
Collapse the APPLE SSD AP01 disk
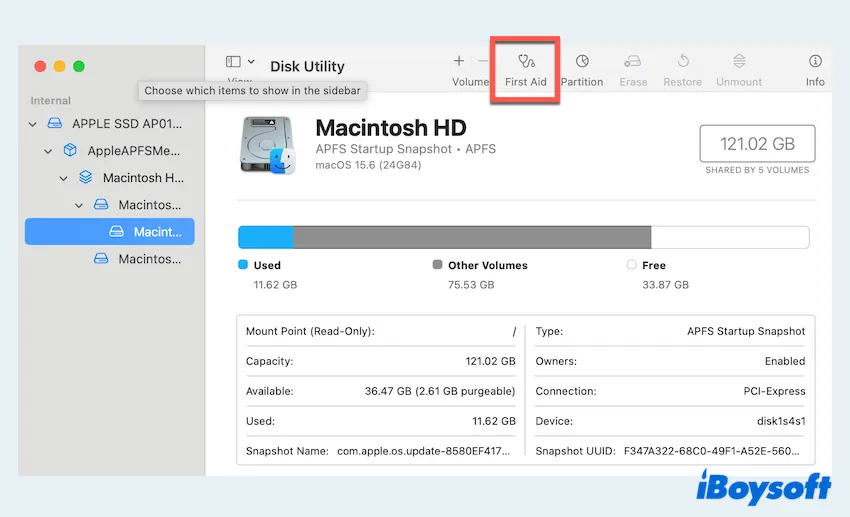pos(33,124)
